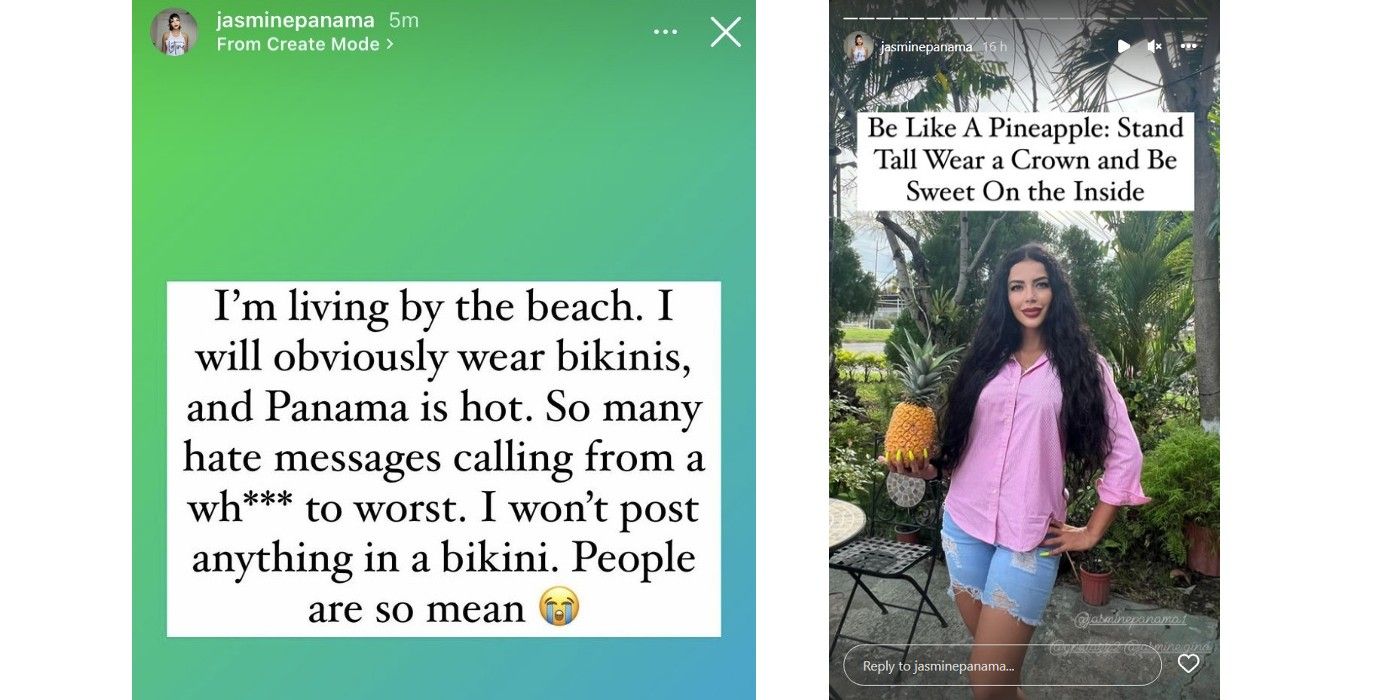Tap the bikini message text box
This screenshot has width=1400, height=700.
[443, 459]
